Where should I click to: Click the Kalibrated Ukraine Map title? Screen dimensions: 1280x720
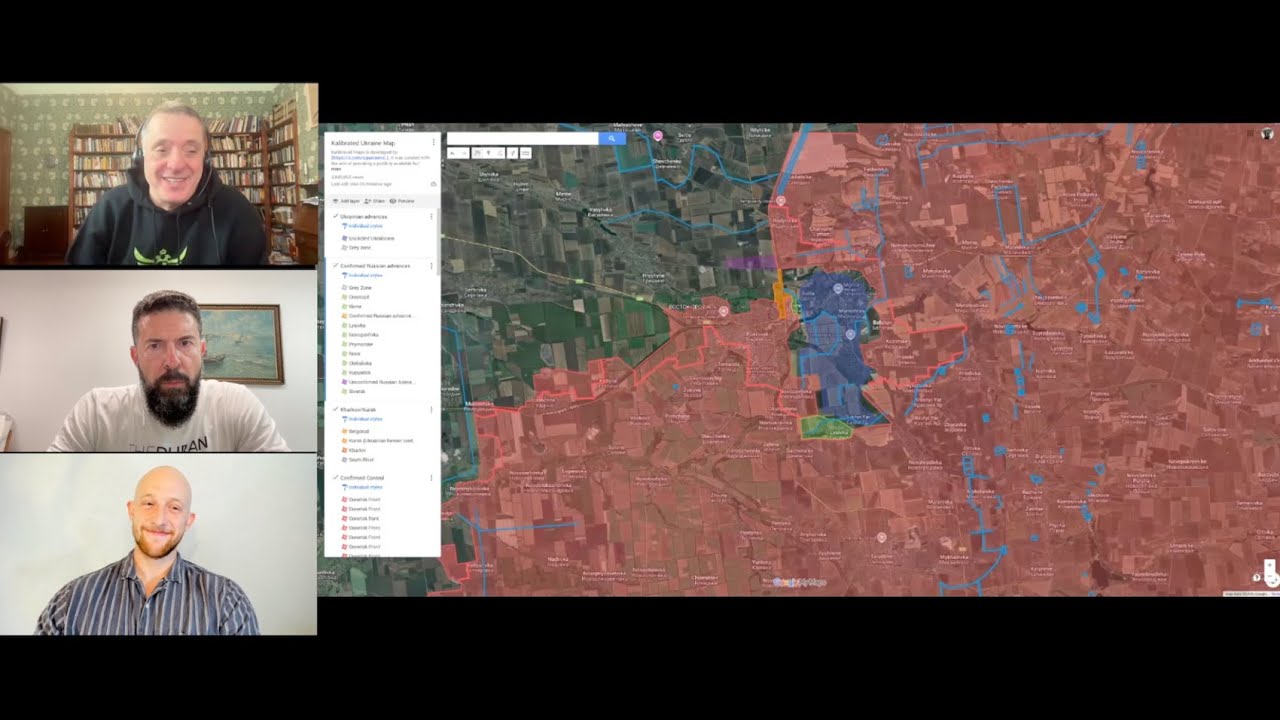point(363,143)
